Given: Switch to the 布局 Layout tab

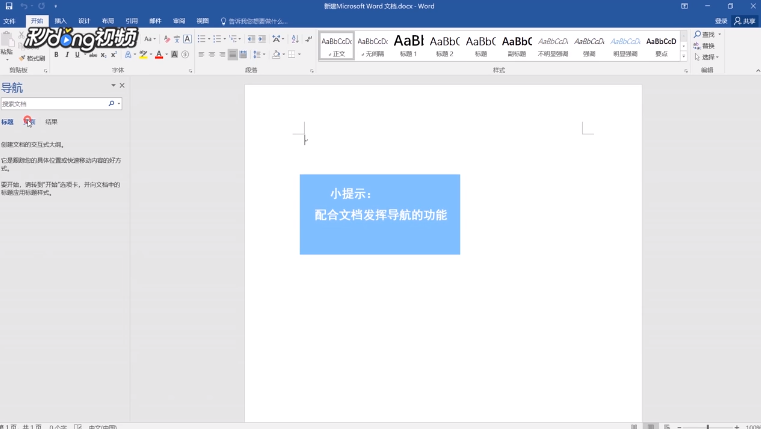Looking at the screenshot, I should pos(108,21).
